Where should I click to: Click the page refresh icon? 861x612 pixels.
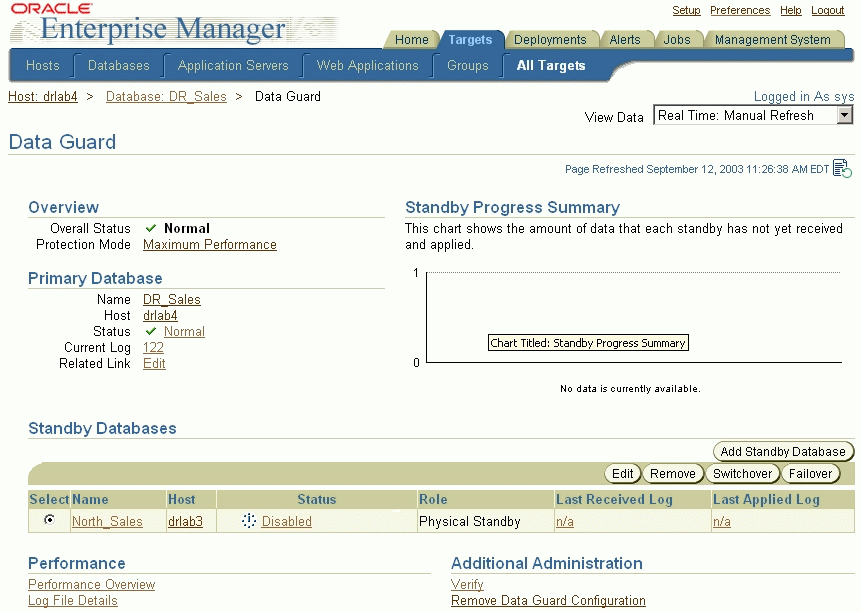(x=842, y=169)
